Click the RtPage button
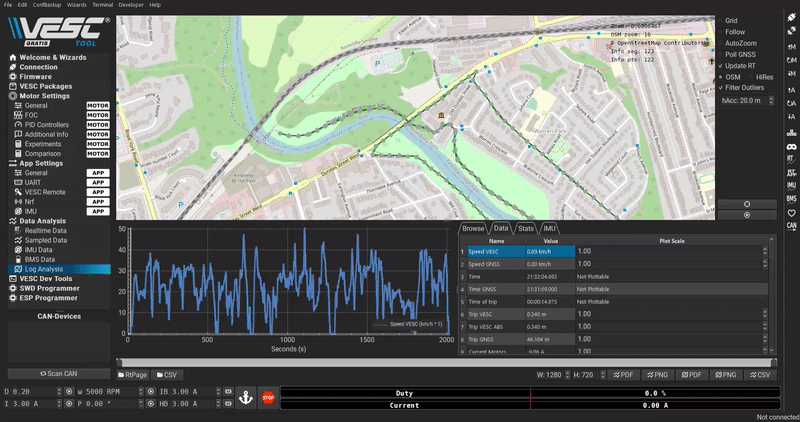 (133, 375)
